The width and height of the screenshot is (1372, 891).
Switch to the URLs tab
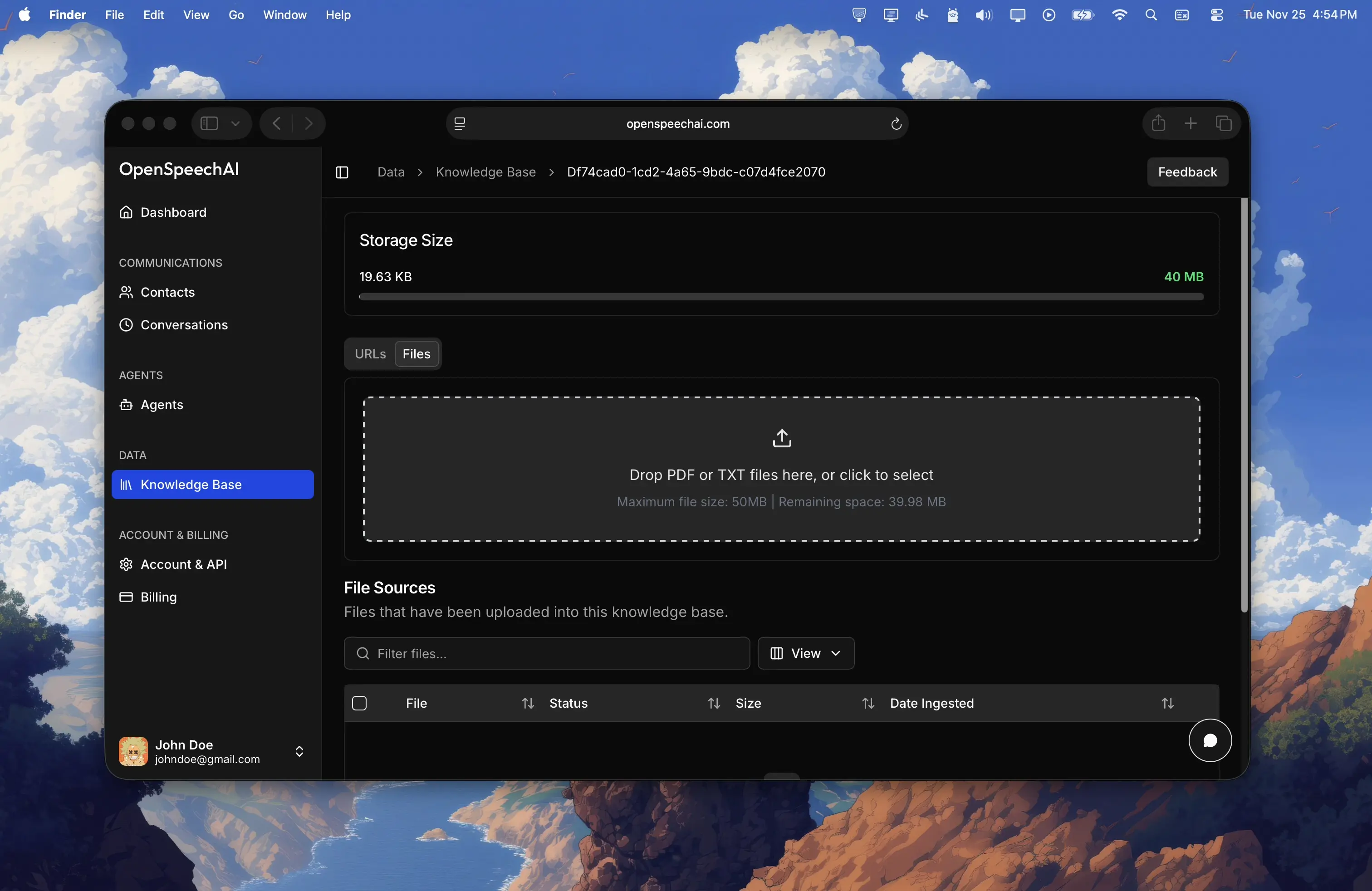tap(370, 354)
